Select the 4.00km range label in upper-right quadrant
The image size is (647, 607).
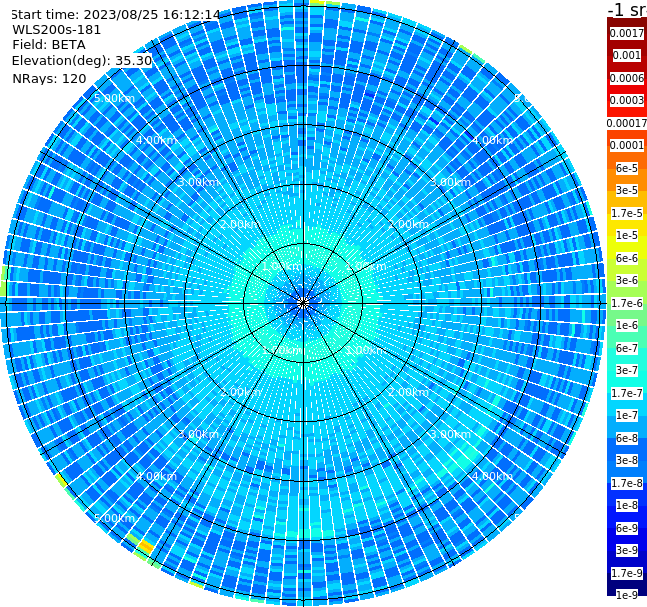click(492, 140)
